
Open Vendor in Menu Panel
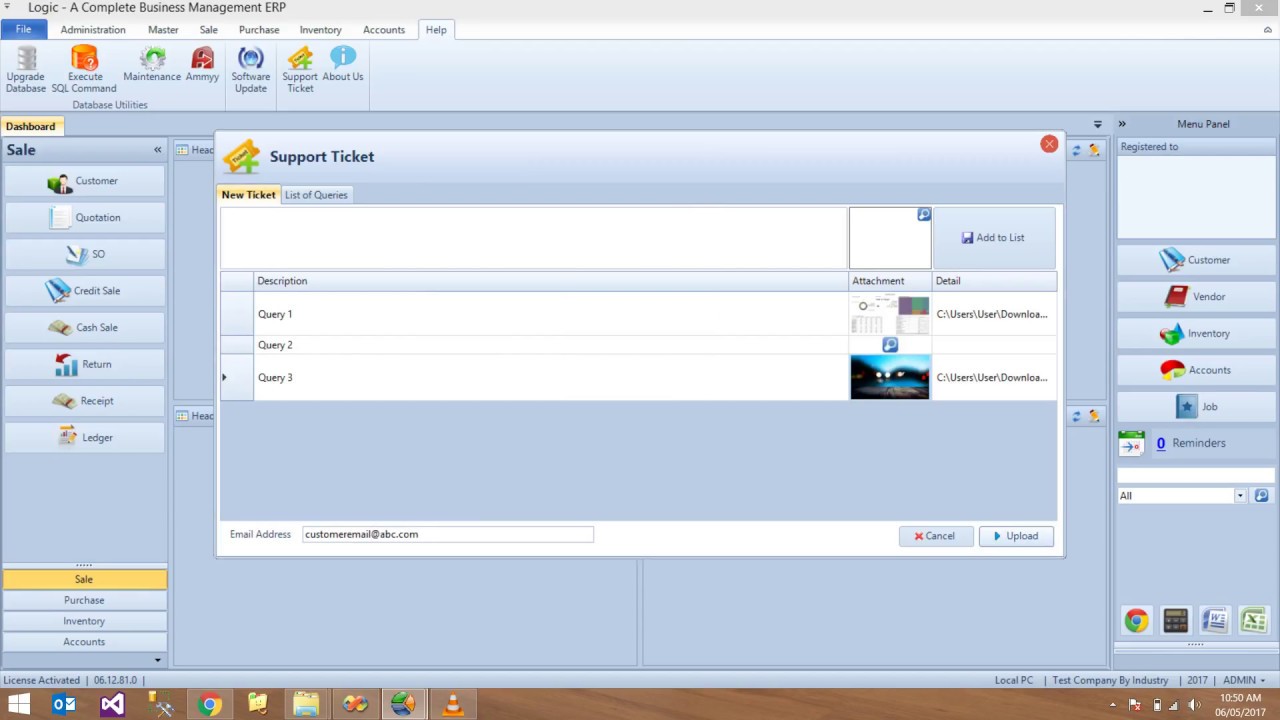[1196, 297]
